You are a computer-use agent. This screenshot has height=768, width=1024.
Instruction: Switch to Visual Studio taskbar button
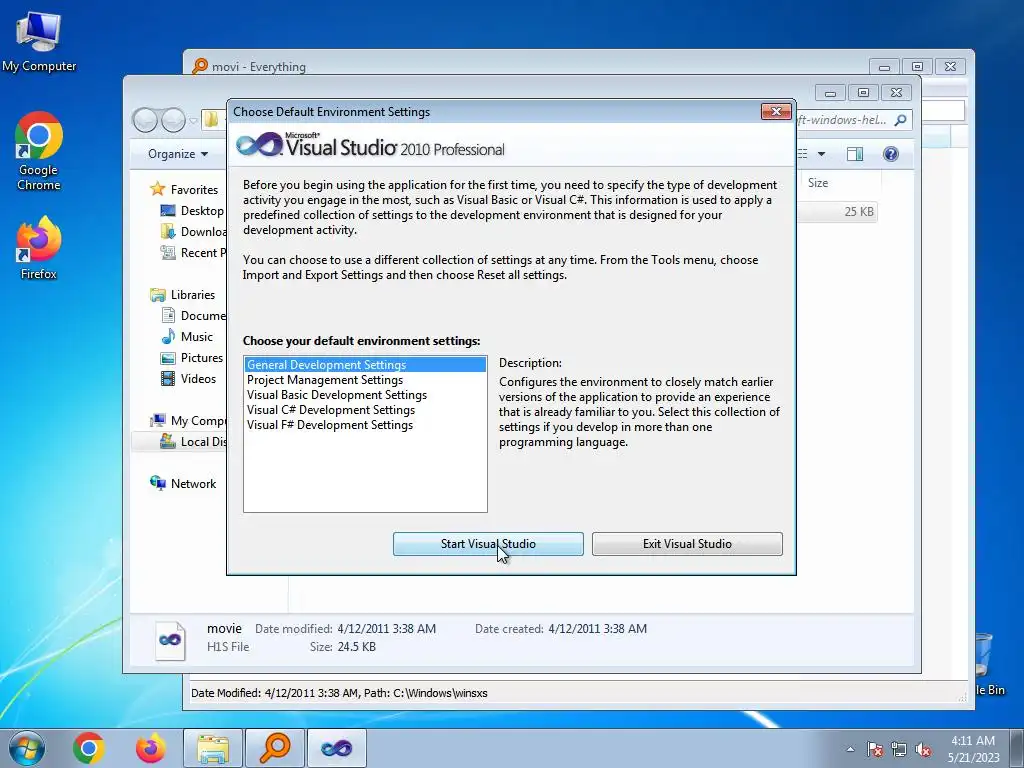pos(337,748)
